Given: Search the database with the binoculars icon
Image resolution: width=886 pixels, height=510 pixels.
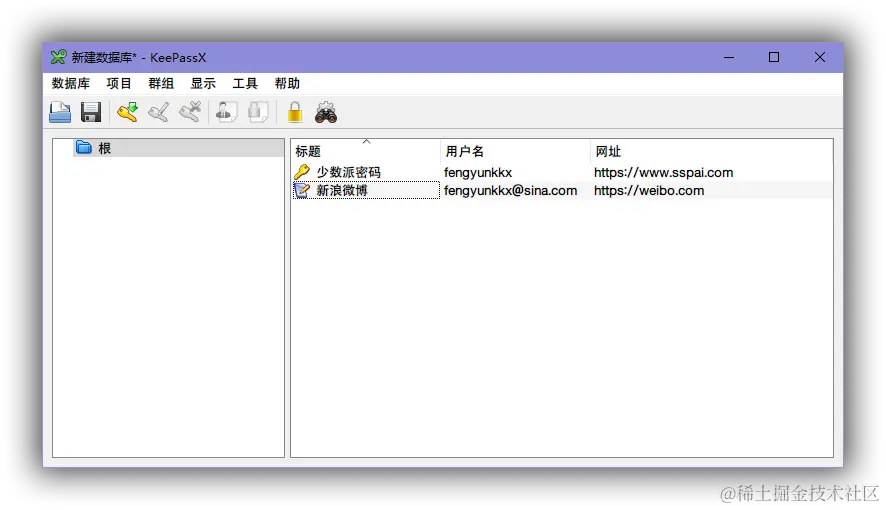Looking at the screenshot, I should click(326, 112).
